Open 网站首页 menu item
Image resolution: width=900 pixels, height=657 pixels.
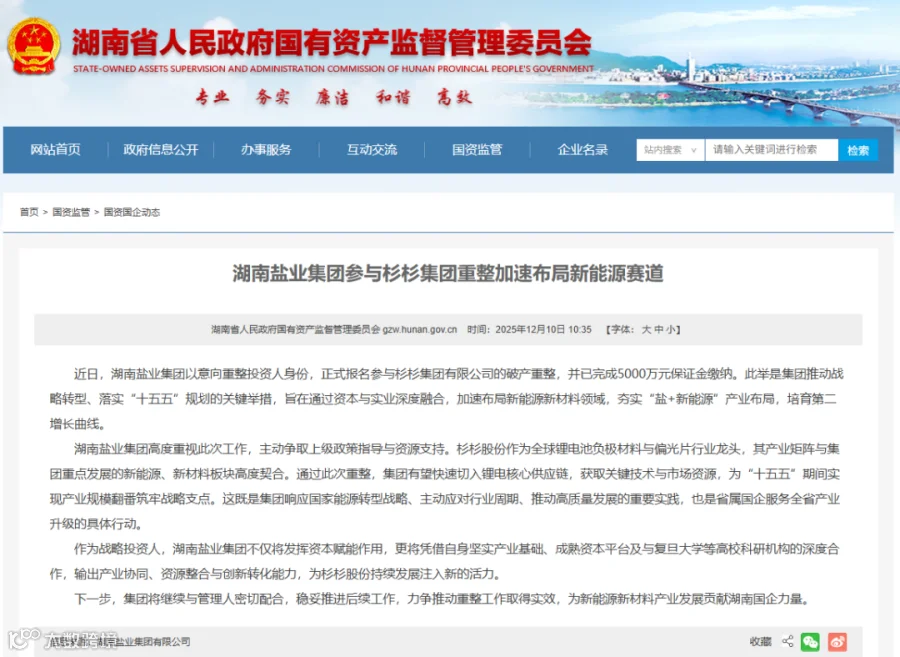click(56, 150)
